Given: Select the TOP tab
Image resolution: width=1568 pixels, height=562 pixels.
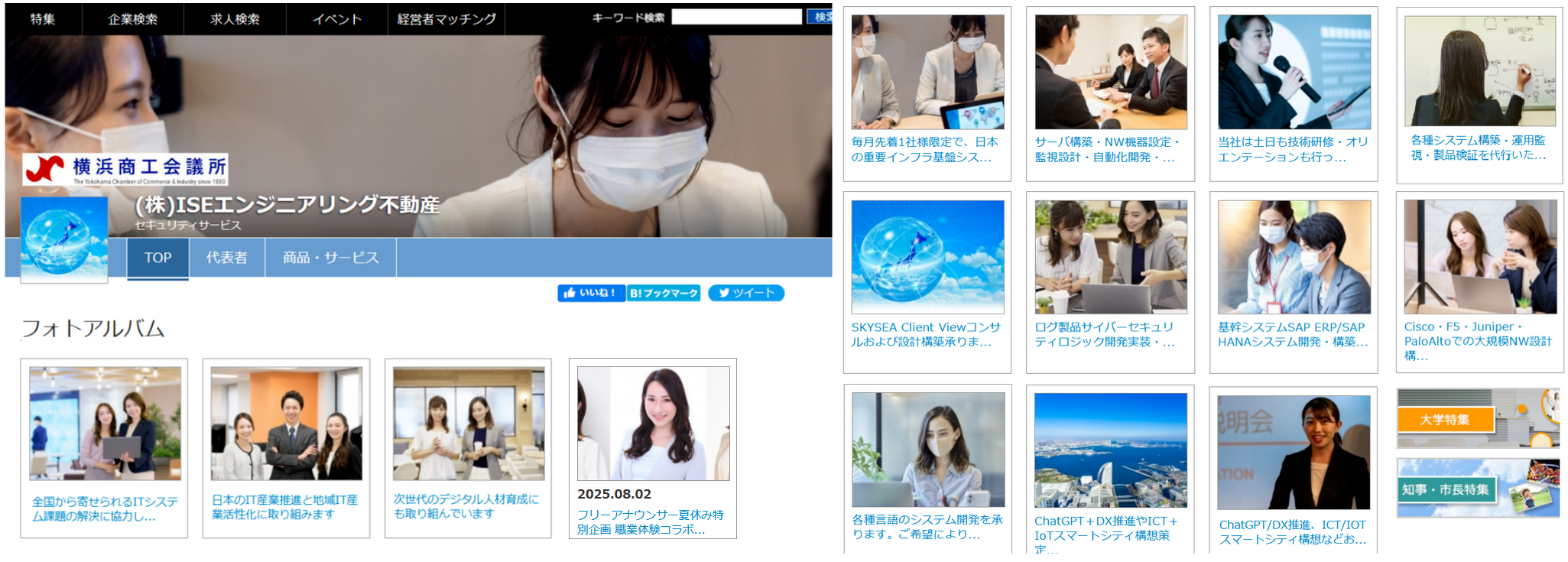Looking at the screenshot, I should click(x=157, y=258).
